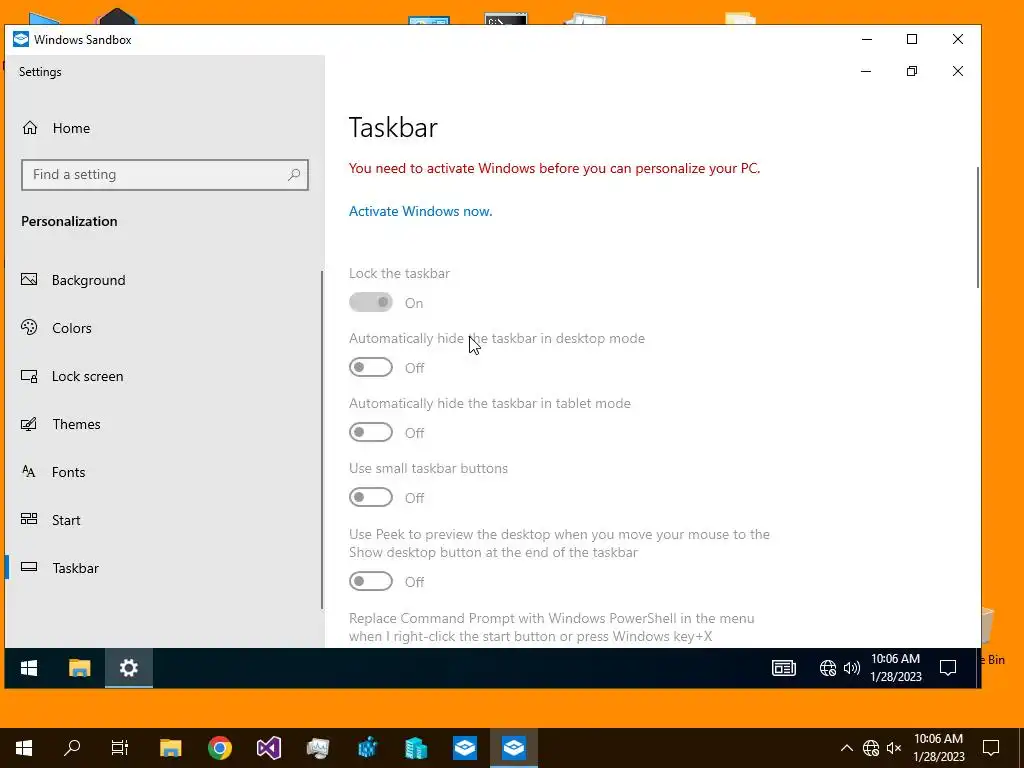Image resolution: width=1024 pixels, height=768 pixels.
Task: Open the host Windows Start menu
Action: (24, 748)
